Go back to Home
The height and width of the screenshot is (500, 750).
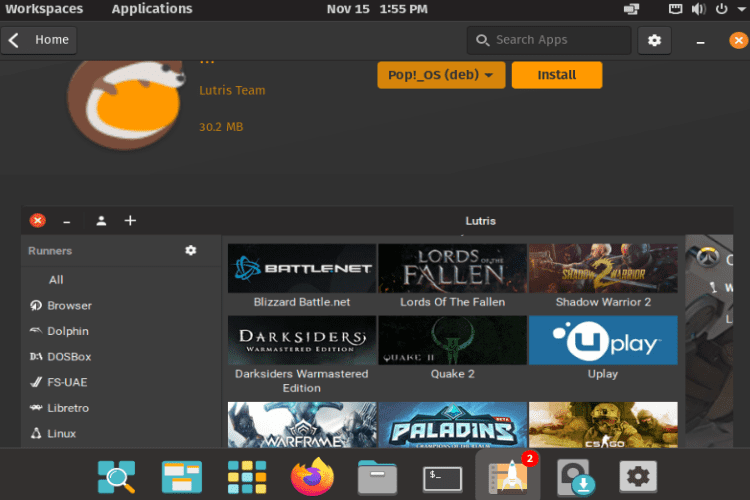(x=39, y=40)
